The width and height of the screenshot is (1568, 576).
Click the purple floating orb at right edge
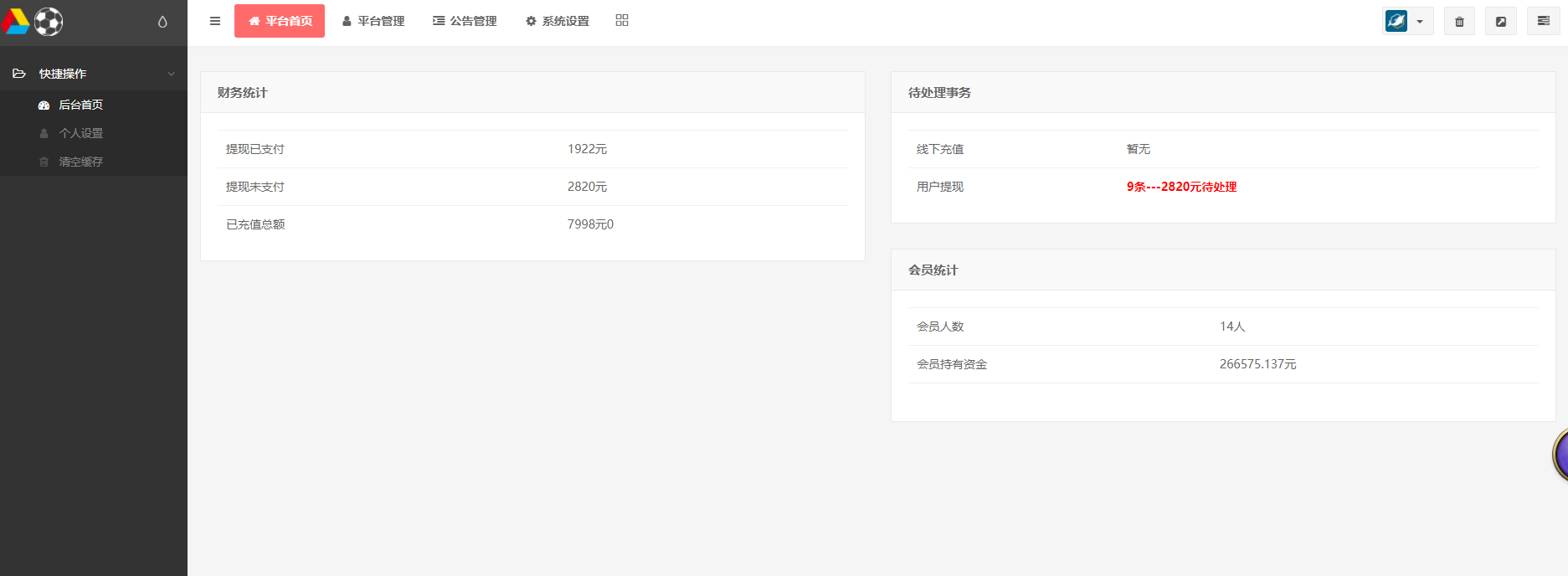point(1560,455)
